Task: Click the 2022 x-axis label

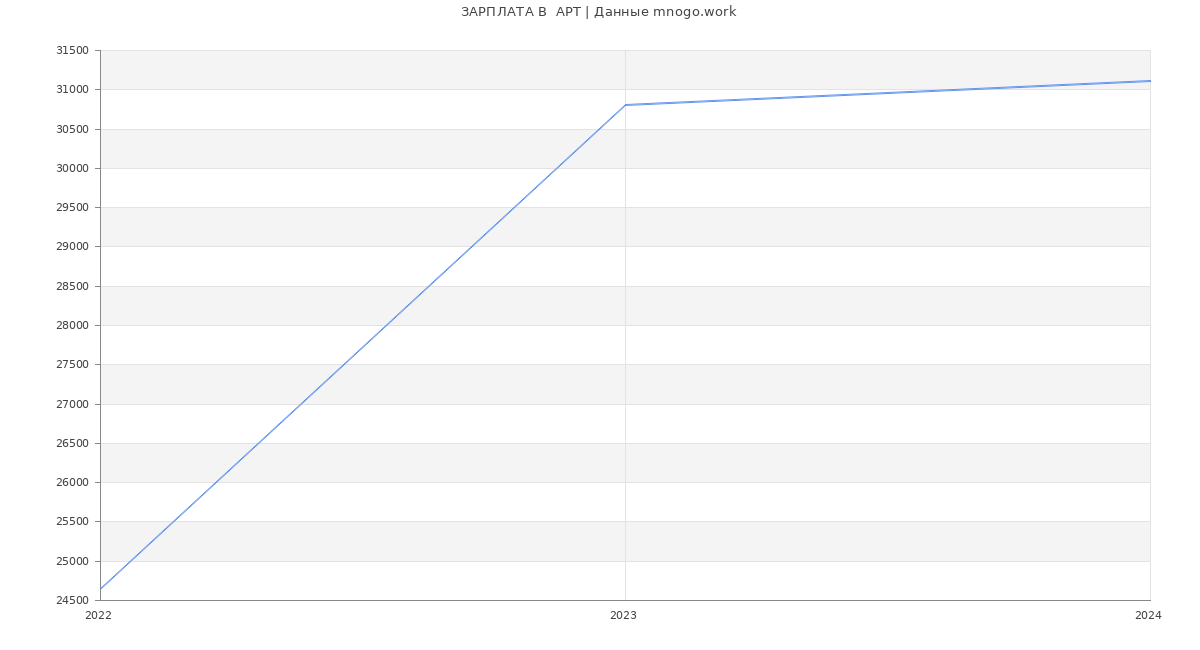Action: [x=99, y=616]
